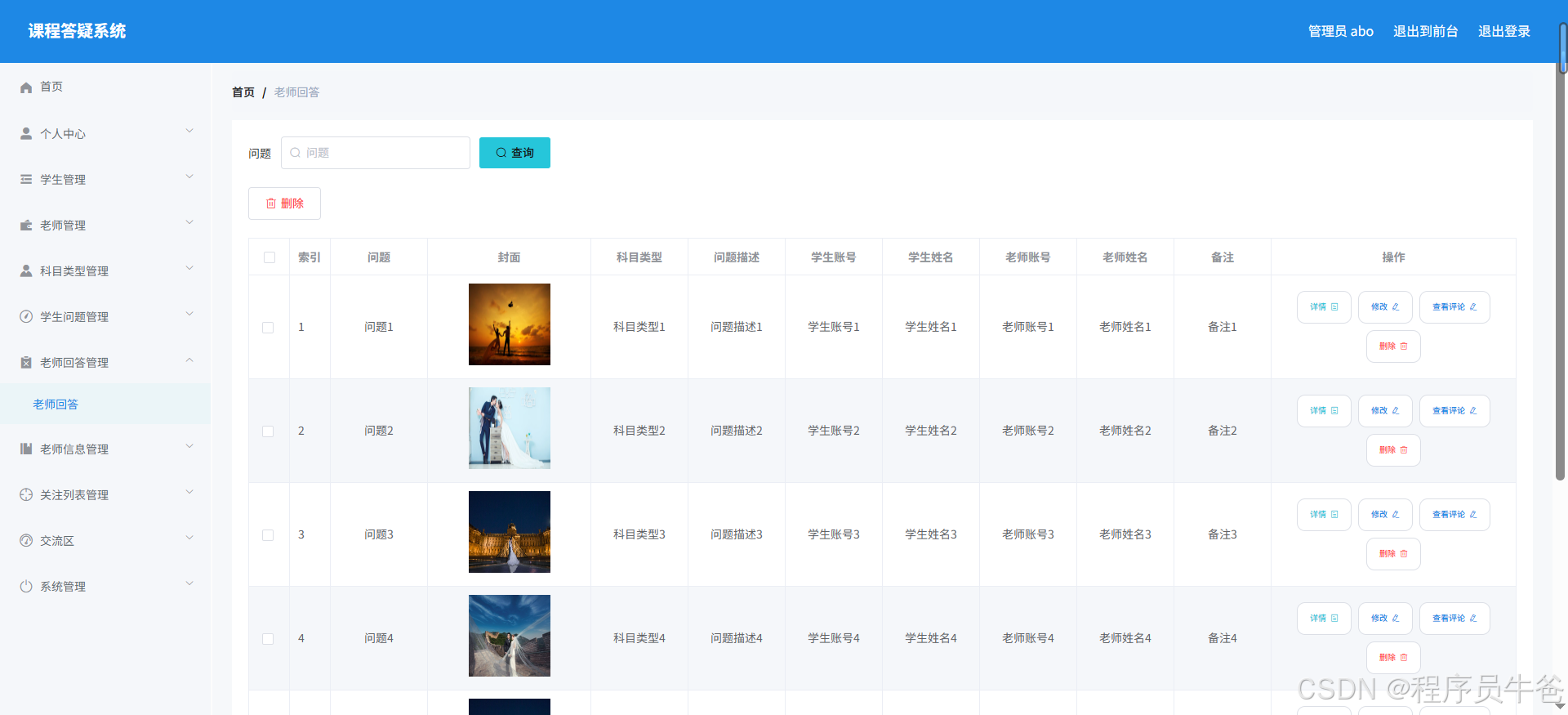The image size is (1568, 715).
Task: Click 删除 for row 问题1
Action: pyautogui.click(x=1393, y=346)
